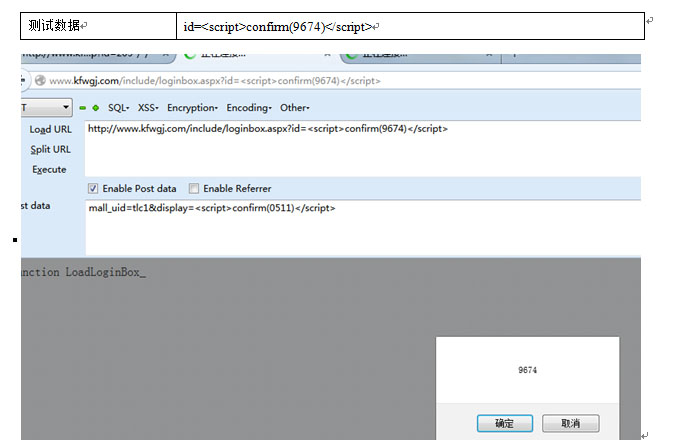
Task: Select the first browser tab with http URL
Action: [97, 57]
